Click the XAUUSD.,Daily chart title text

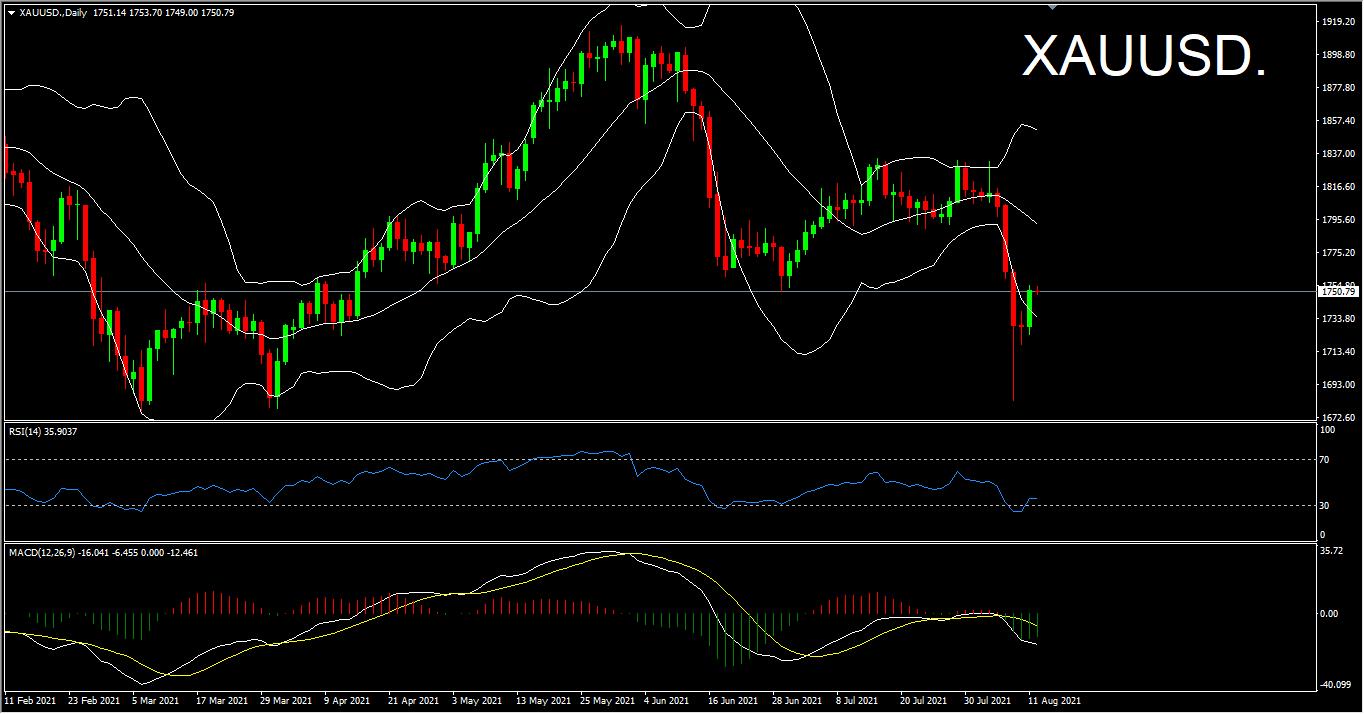pyautogui.click(x=51, y=14)
